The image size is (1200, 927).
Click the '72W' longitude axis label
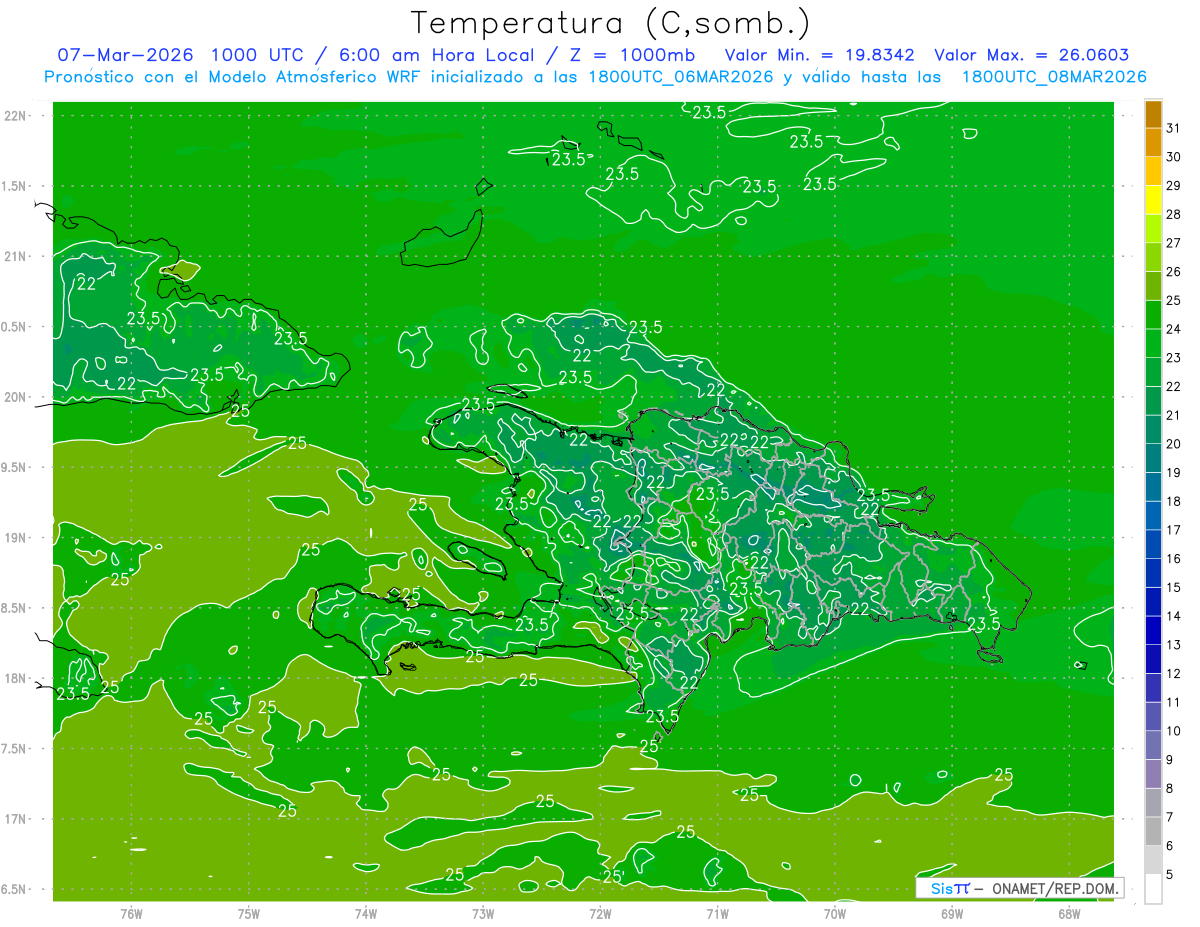point(600,914)
